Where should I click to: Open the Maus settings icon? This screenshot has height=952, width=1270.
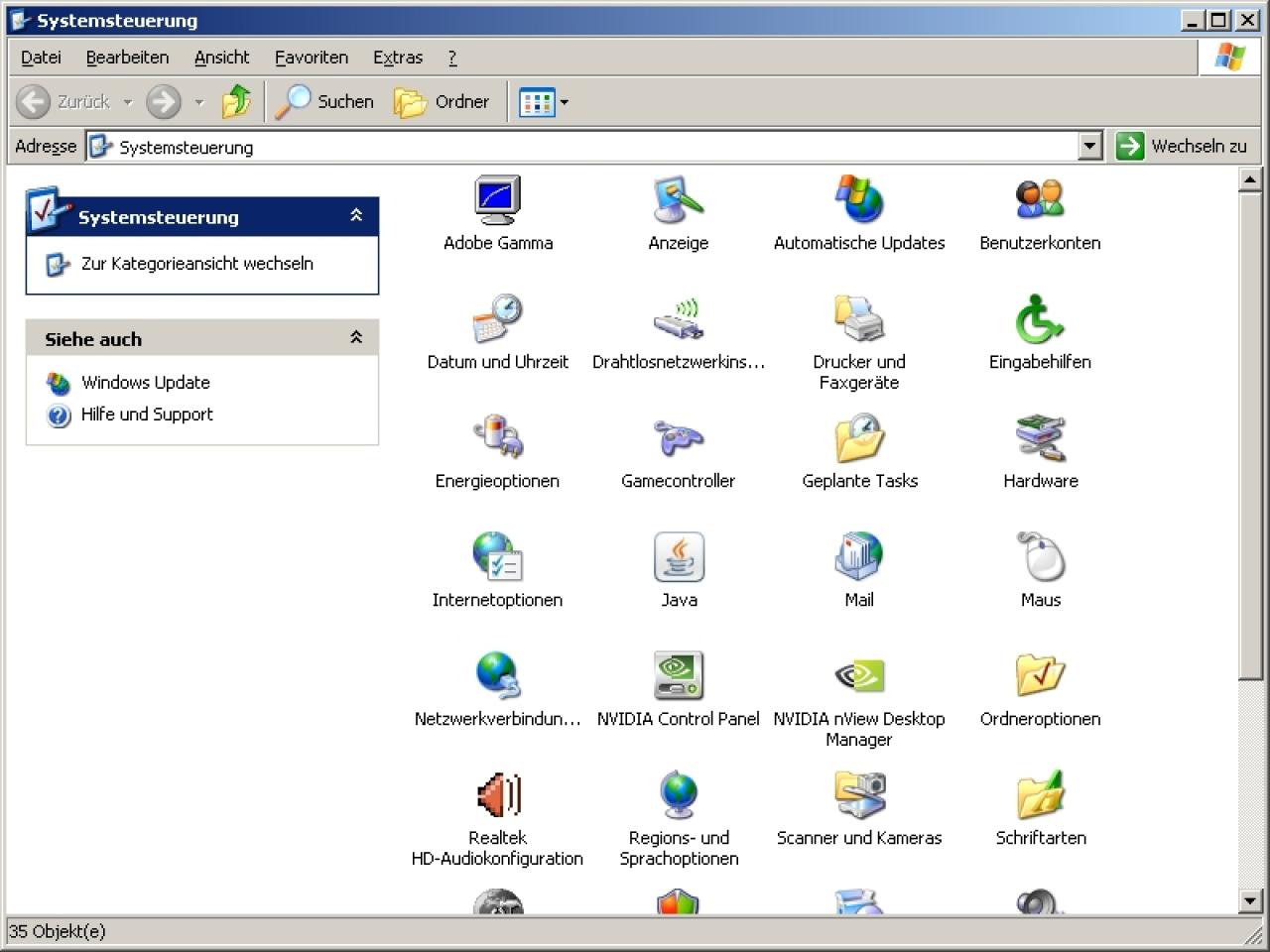tap(1040, 557)
